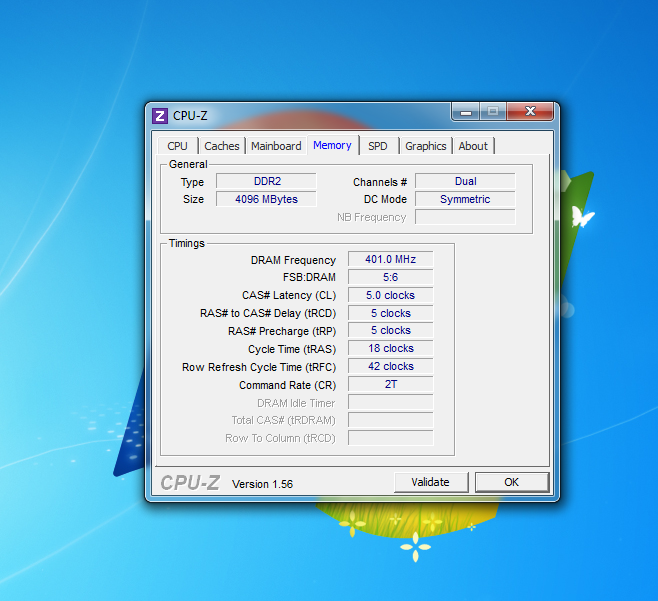658x601 pixels.
Task: Click the Cycle Time value 18 clocks
Action: tap(391, 348)
